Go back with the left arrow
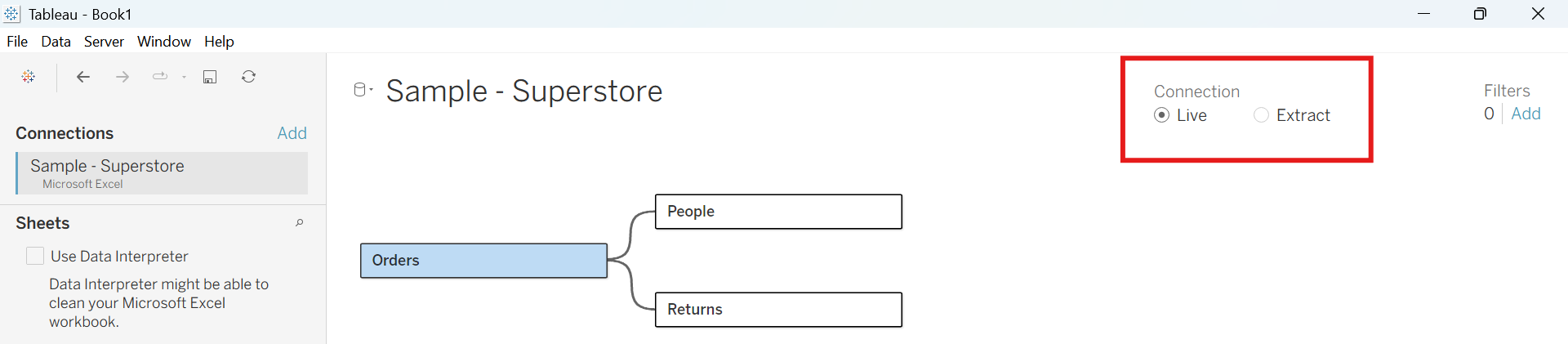 pyautogui.click(x=82, y=77)
